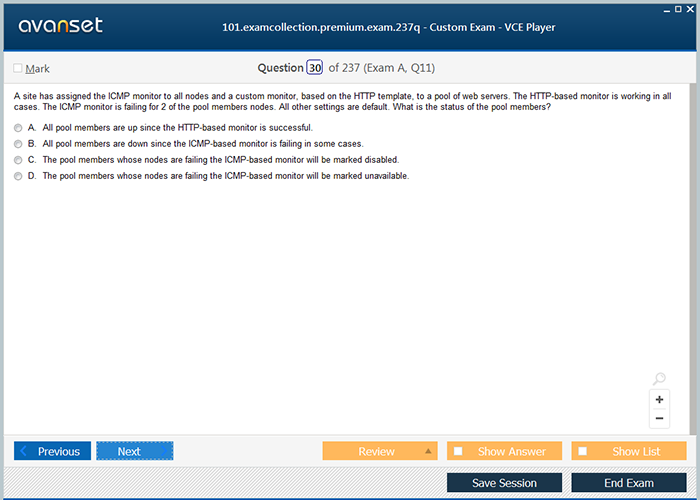Click the question number field showing 30
The image size is (700, 500).
(x=315, y=68)
